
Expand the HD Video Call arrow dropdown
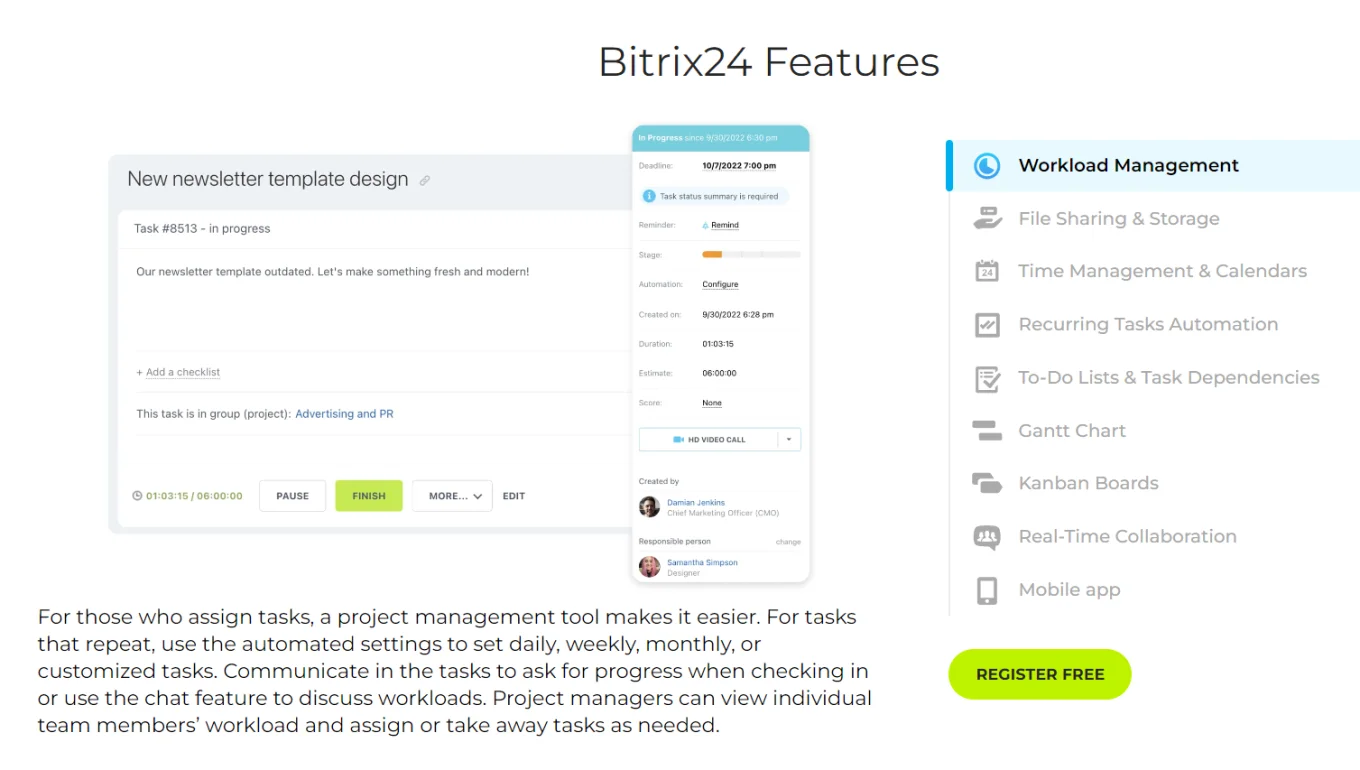click(x=789, y=440)
